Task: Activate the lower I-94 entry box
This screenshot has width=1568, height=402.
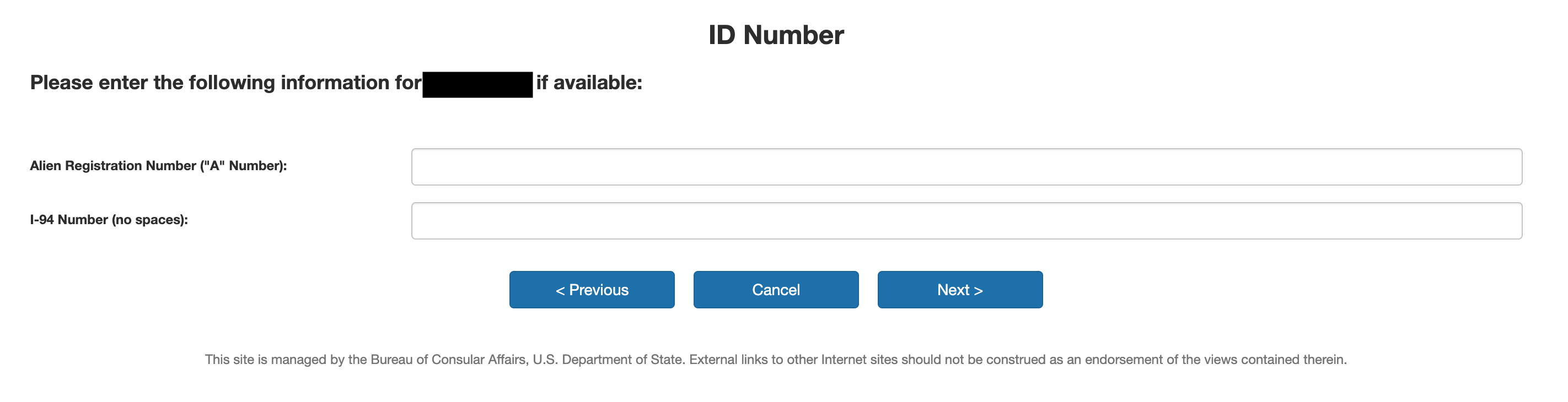Action: pos(966,221)
